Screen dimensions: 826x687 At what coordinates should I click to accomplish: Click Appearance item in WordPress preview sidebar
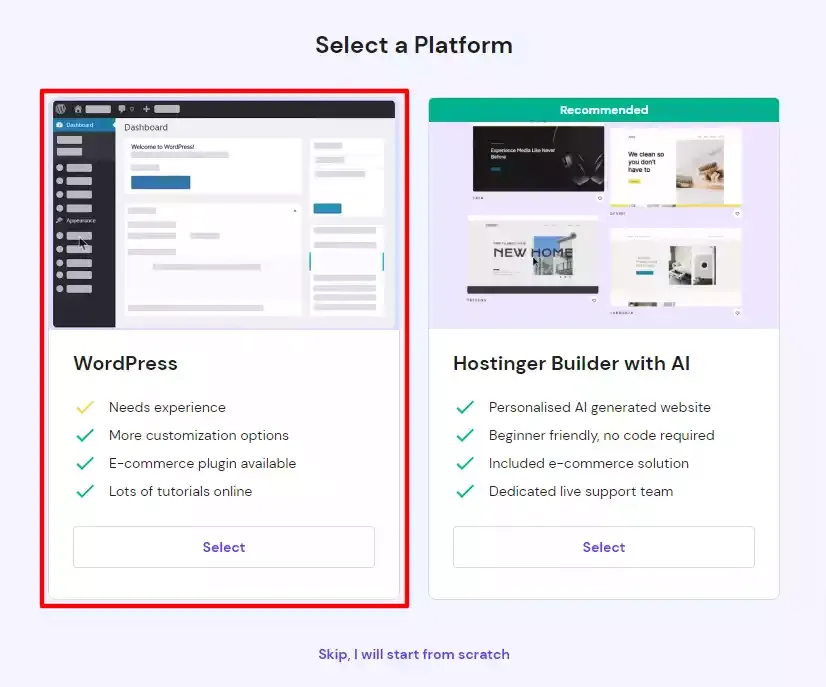[x=76, y=221]
